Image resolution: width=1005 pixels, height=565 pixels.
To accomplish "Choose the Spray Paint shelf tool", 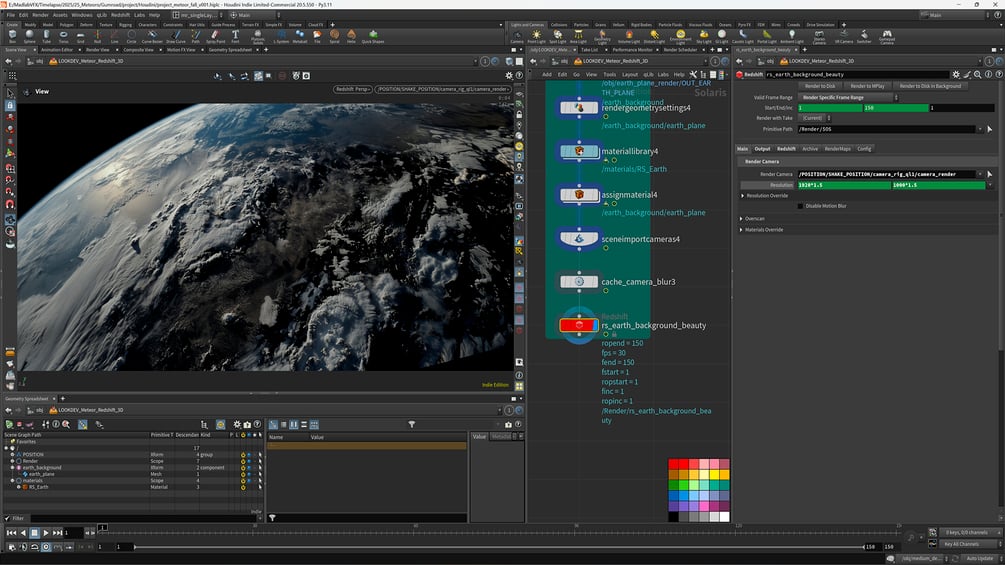I will pos(217,36).
